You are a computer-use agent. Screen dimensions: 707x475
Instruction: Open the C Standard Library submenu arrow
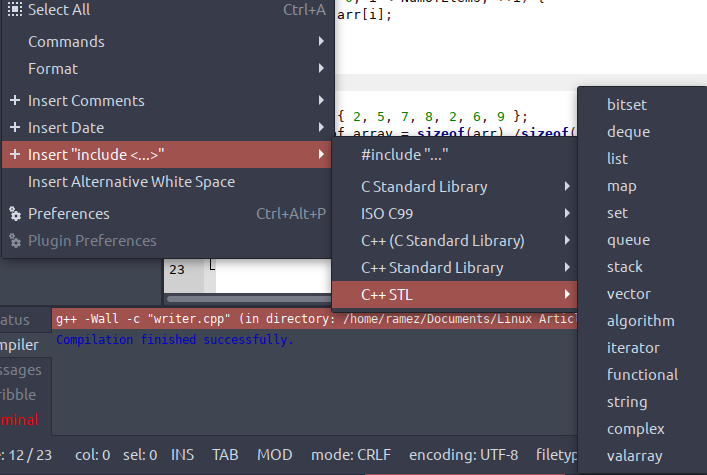pos(567,187)
